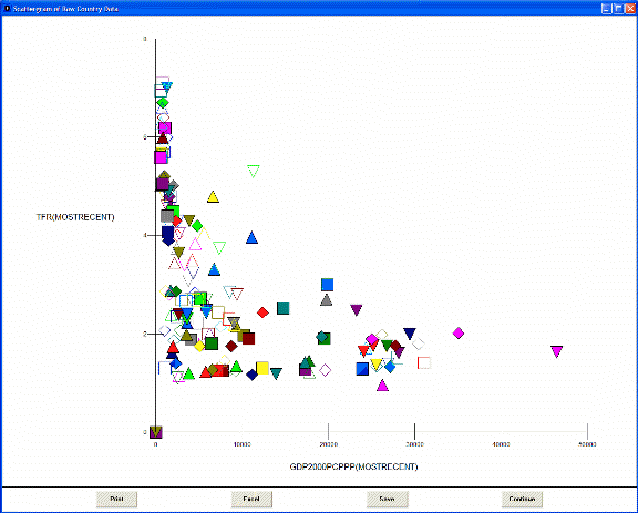Click the scattergram window title bar
This screenshot has width=638, height=513.
tap(300, 7)
